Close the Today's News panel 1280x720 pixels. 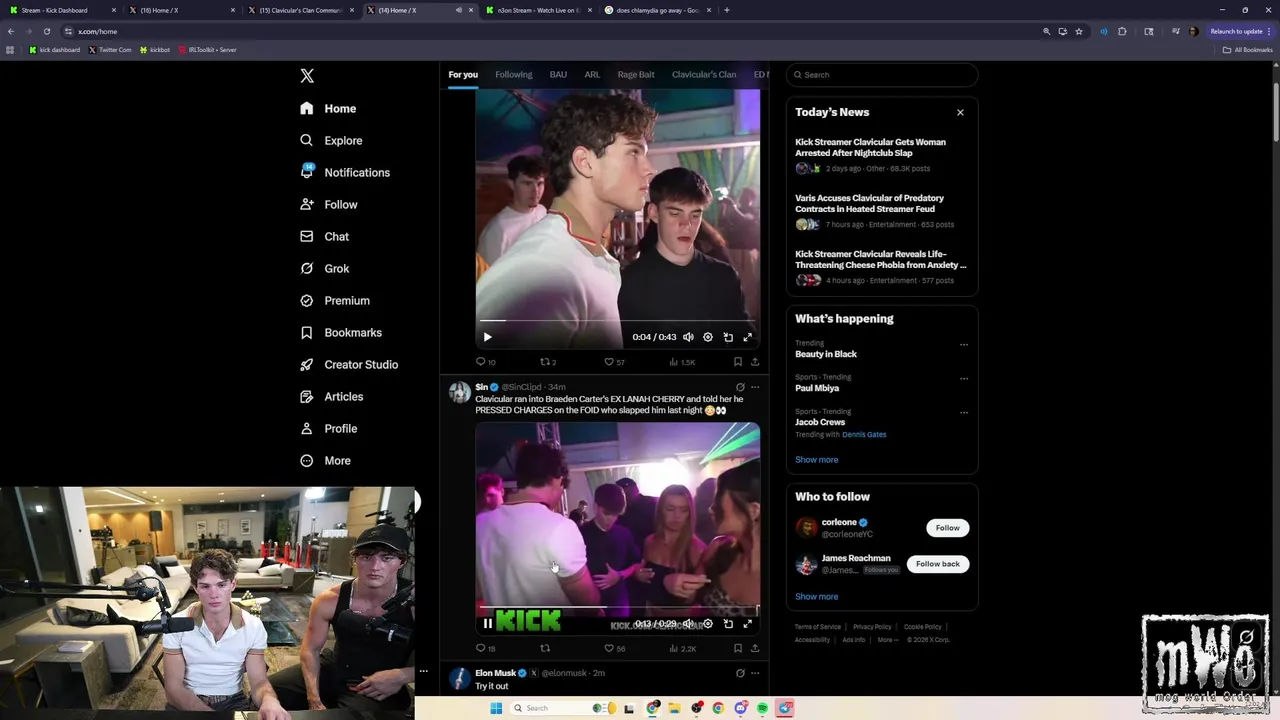coord(960,112)
